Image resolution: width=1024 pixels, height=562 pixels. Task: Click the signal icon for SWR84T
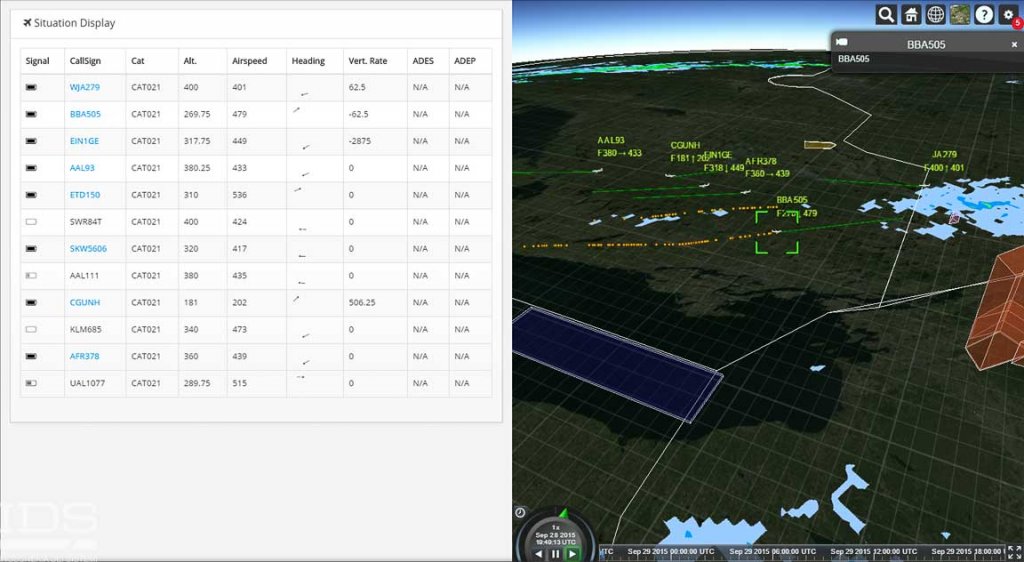point(31,222)
